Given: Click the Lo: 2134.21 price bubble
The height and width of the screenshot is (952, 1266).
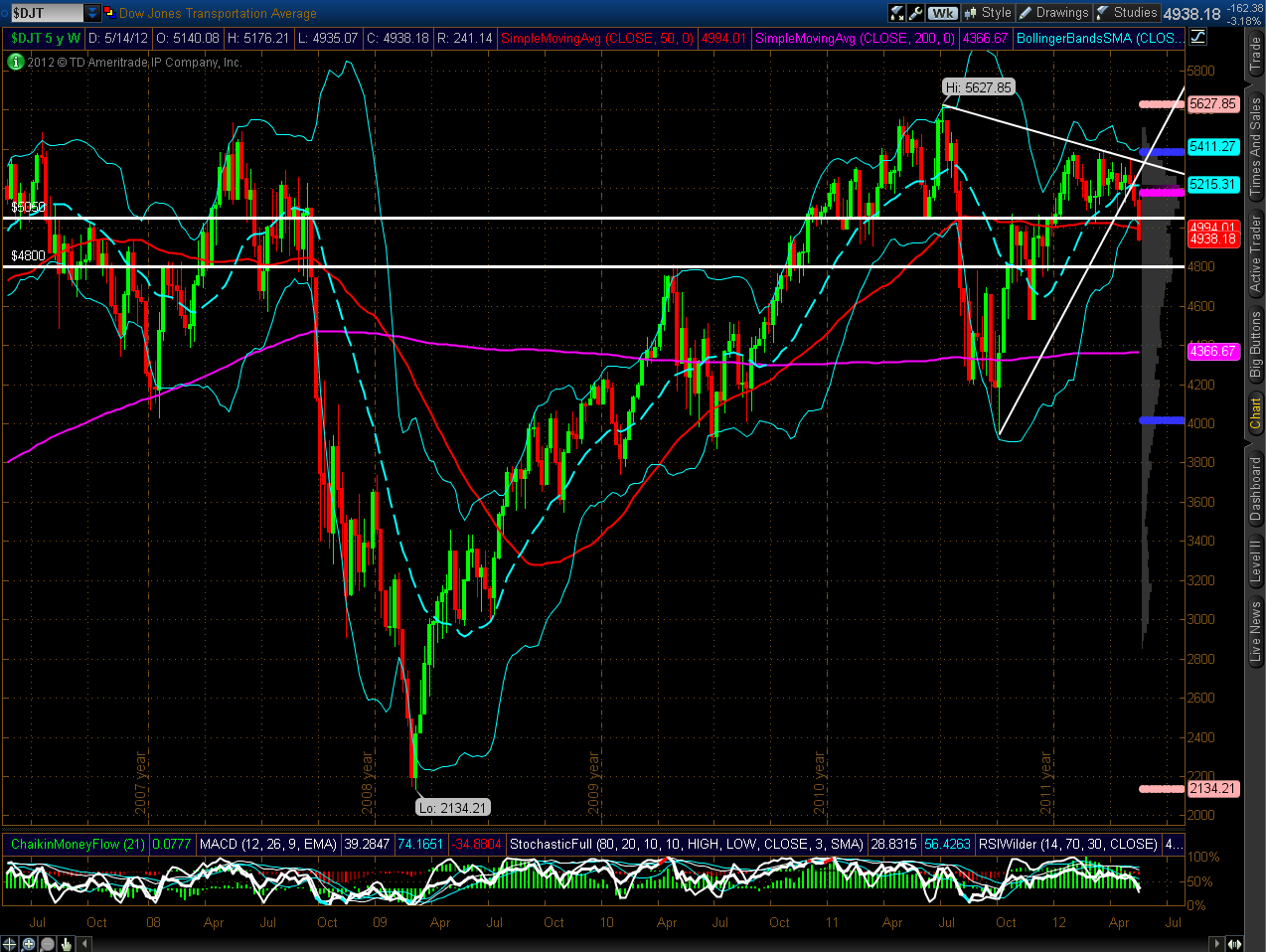Looking at the screenshot, I should [x=453, y=808].
